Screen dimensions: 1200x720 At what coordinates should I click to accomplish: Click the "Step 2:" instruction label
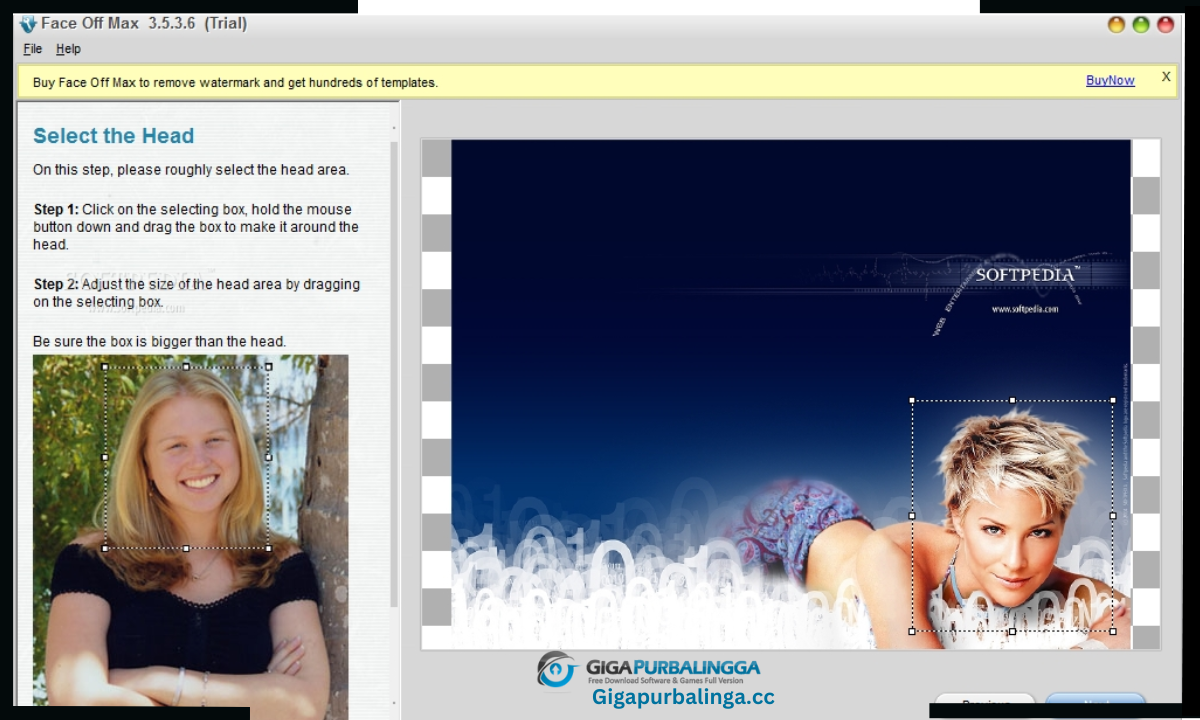pos(56,285)
